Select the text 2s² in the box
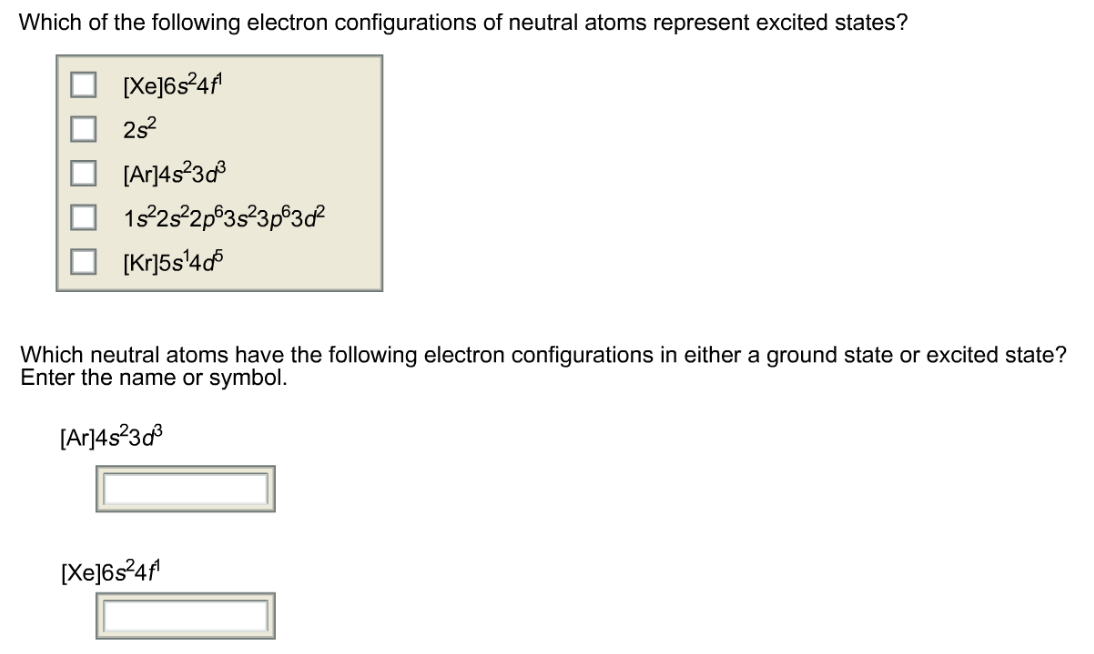The width and height of the screenshot is (1094, 654). [x=138, y=126]
